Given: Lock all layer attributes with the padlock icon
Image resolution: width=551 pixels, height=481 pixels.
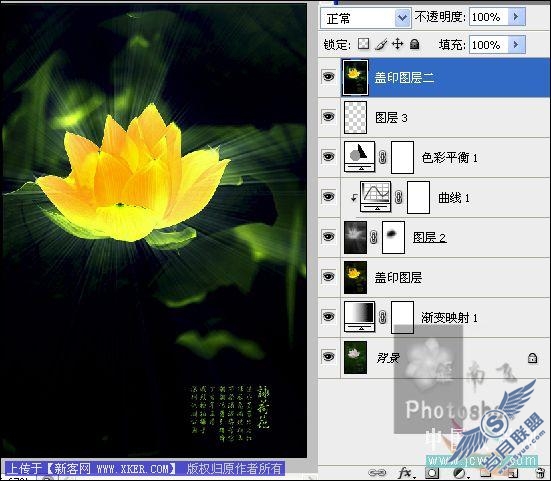Looking at the screenshot, I should pyautogui.click(x=415, y=44).
